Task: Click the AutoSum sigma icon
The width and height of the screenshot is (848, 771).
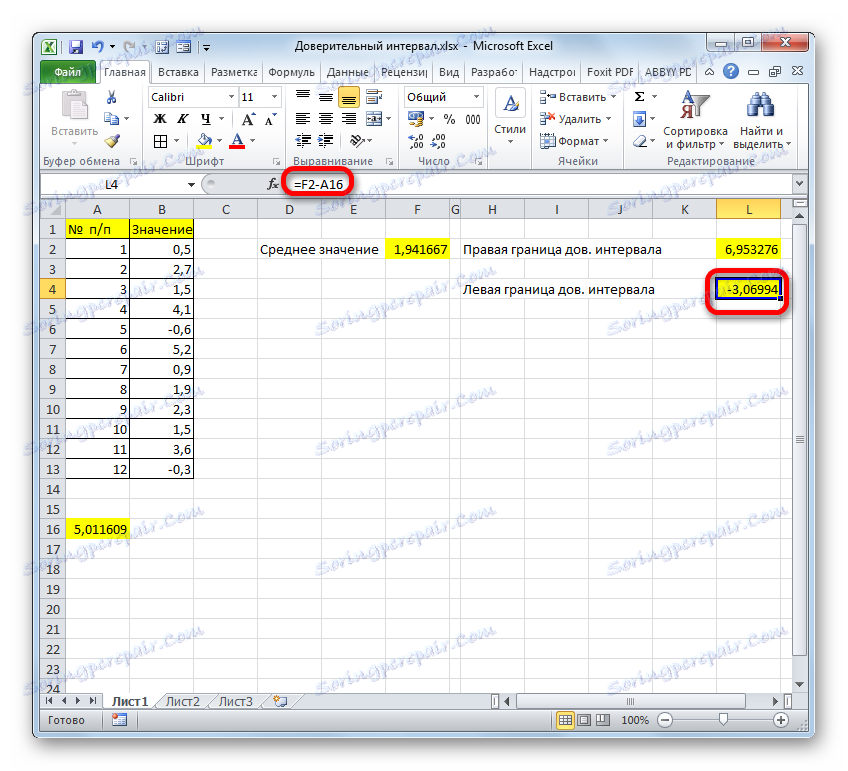Action: point(639,97)
